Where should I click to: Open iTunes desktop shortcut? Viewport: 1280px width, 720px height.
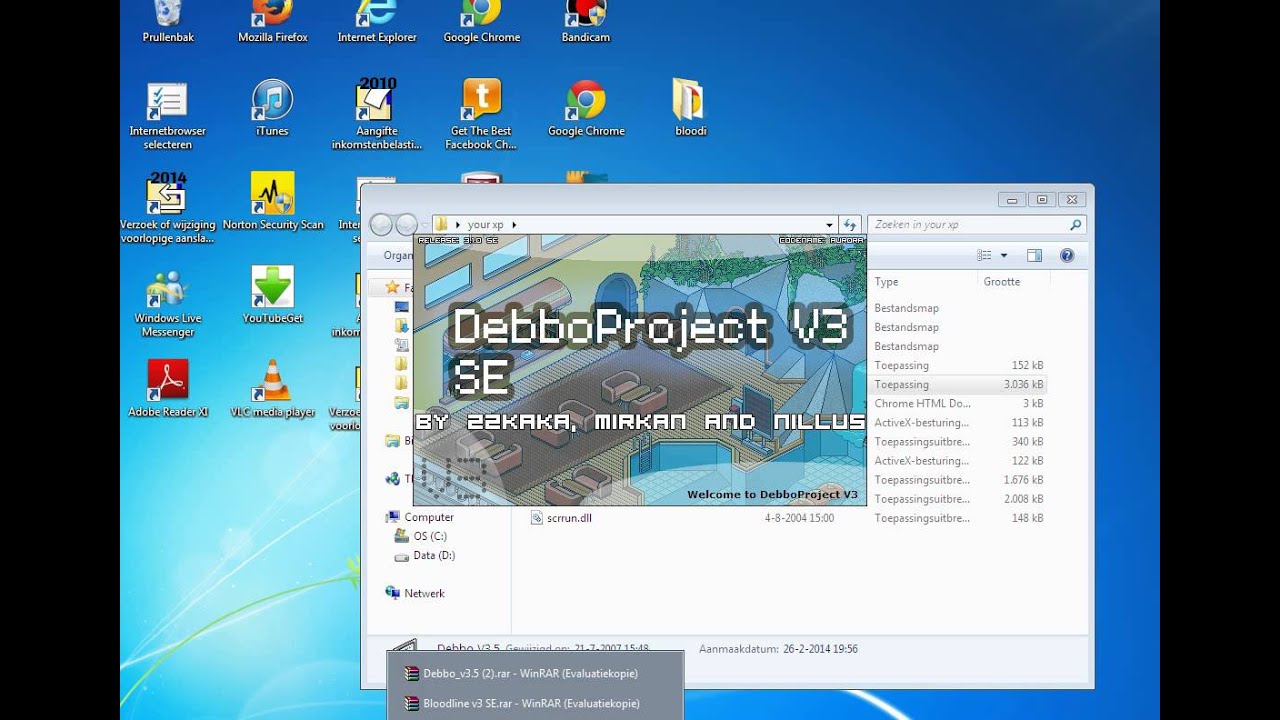[x=272, y=109]
